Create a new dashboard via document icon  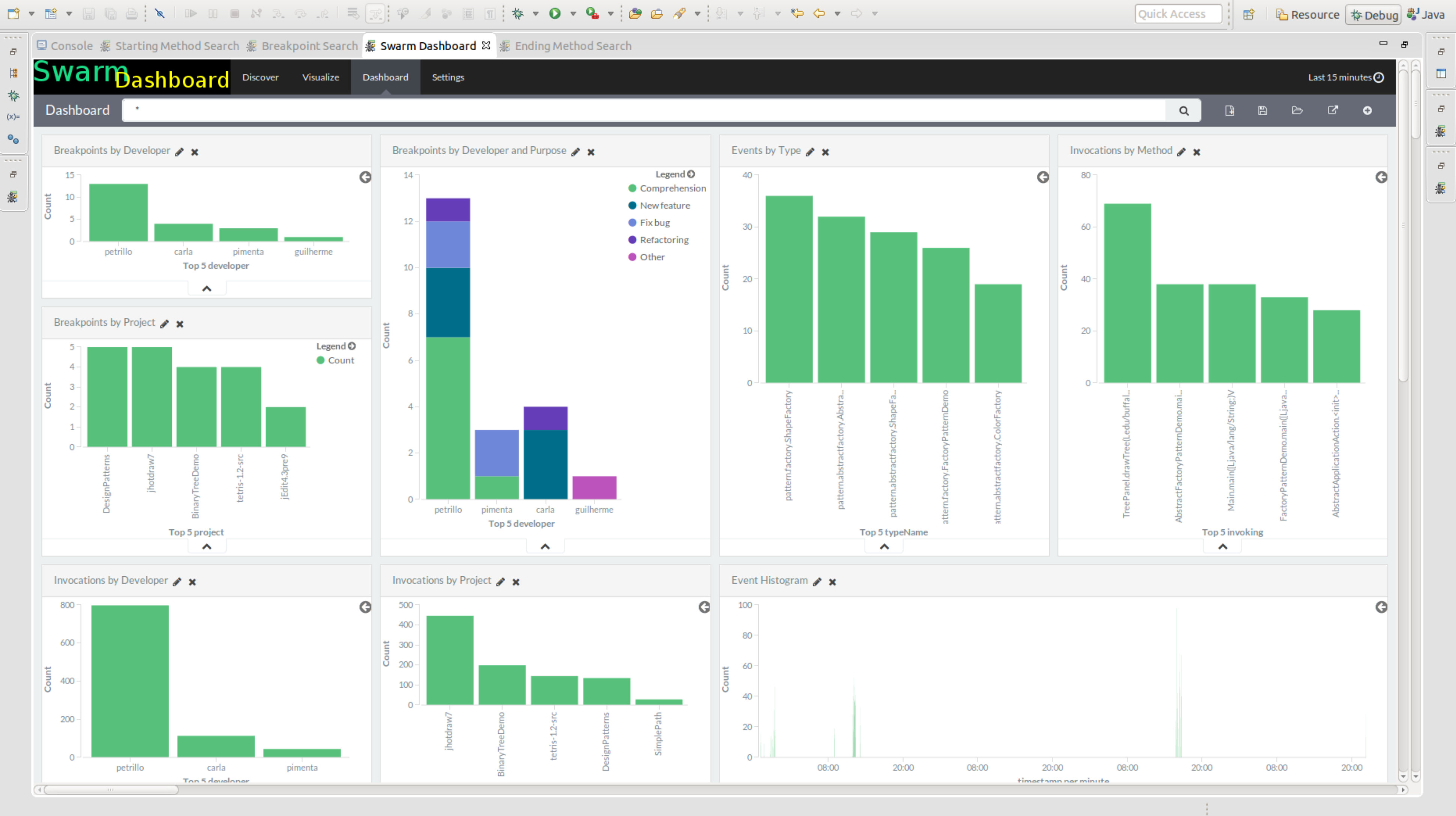coord(1229,110)
